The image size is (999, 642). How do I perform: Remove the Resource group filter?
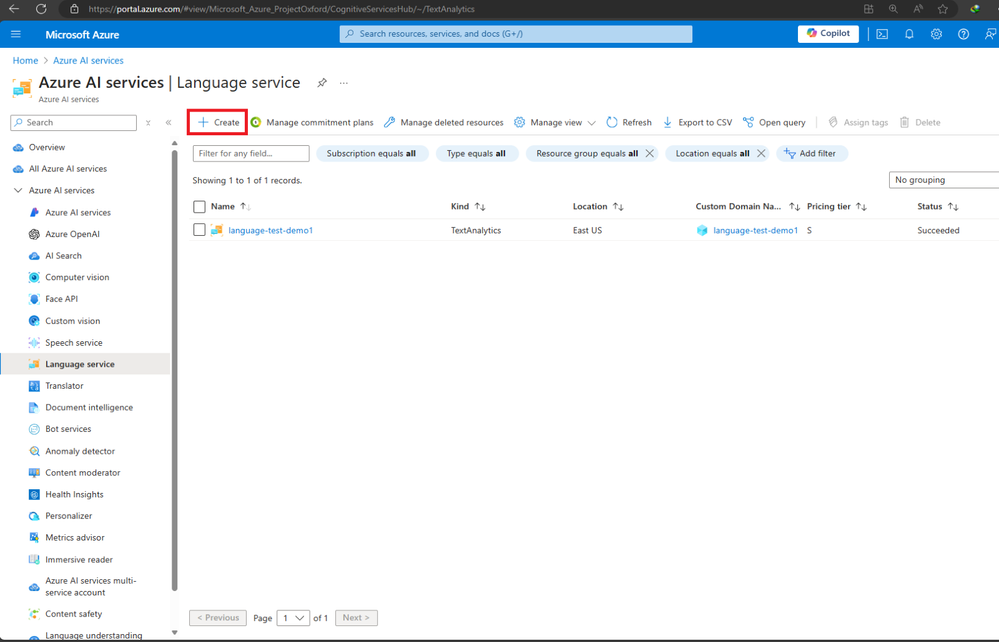(x=649, y=153)
